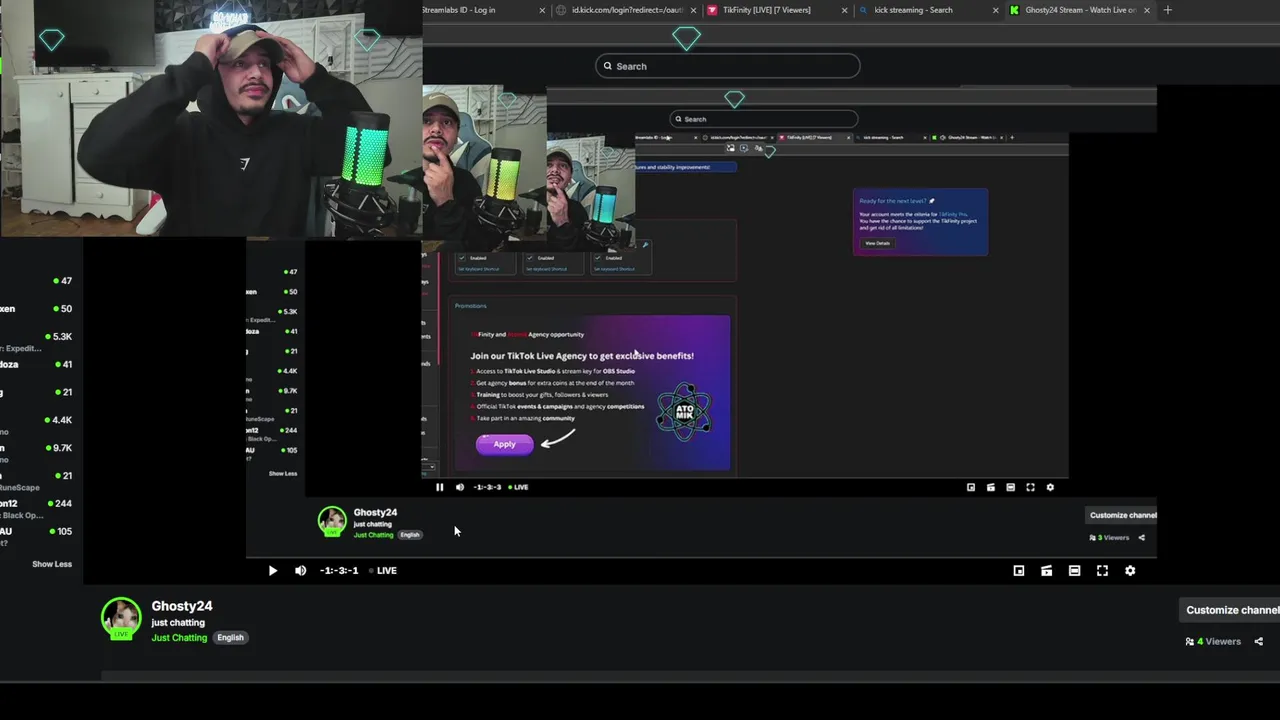This screenshot has height=720, width=1280.
Task: Open settings gear on the outer player
Action: 1130,571
